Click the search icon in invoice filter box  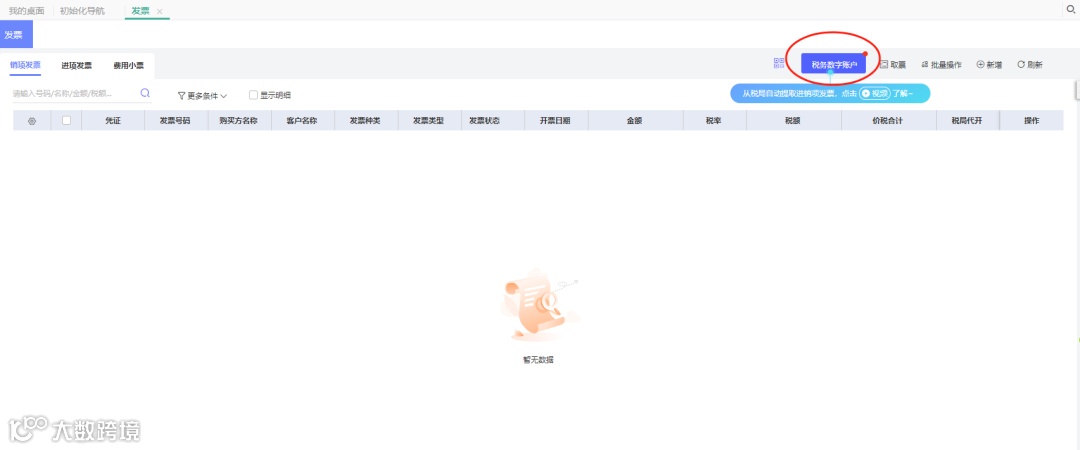tap(145, 93)
